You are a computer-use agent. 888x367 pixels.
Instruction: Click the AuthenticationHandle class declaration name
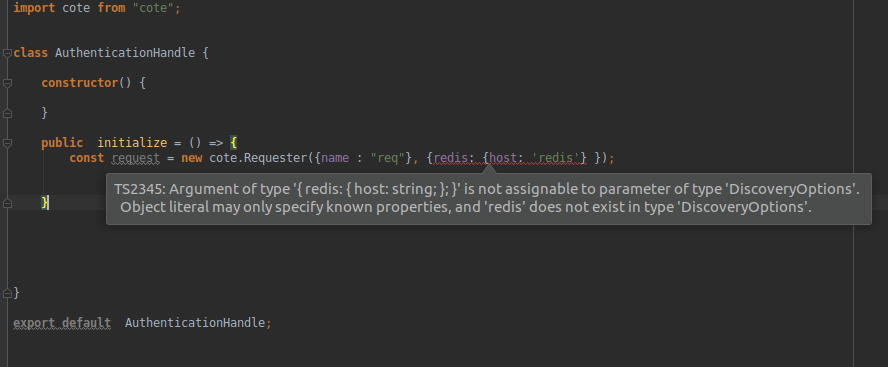[125, 53]
